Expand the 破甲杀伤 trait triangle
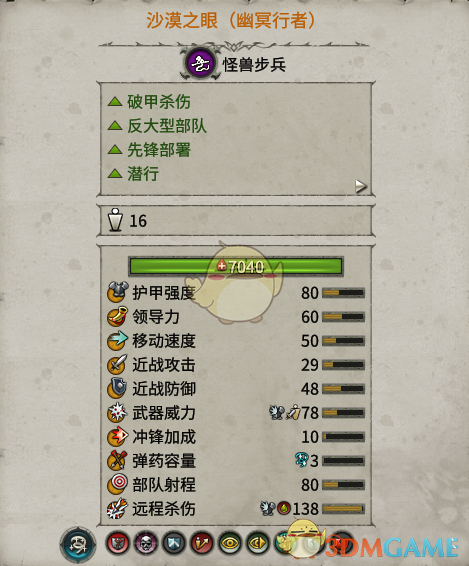469x566 pixels. click(115, 101)
